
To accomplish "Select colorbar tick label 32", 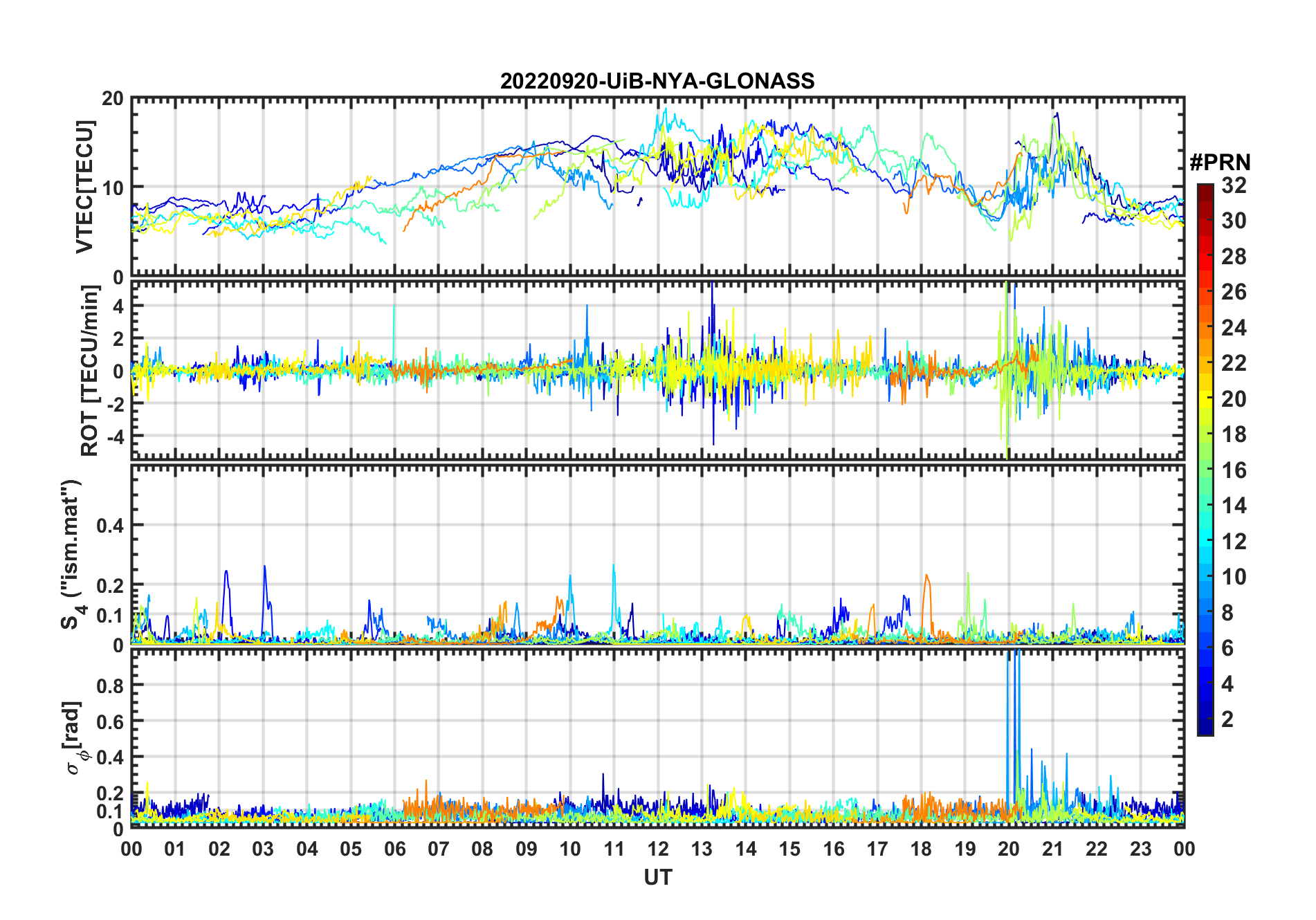I will 1234,185.
